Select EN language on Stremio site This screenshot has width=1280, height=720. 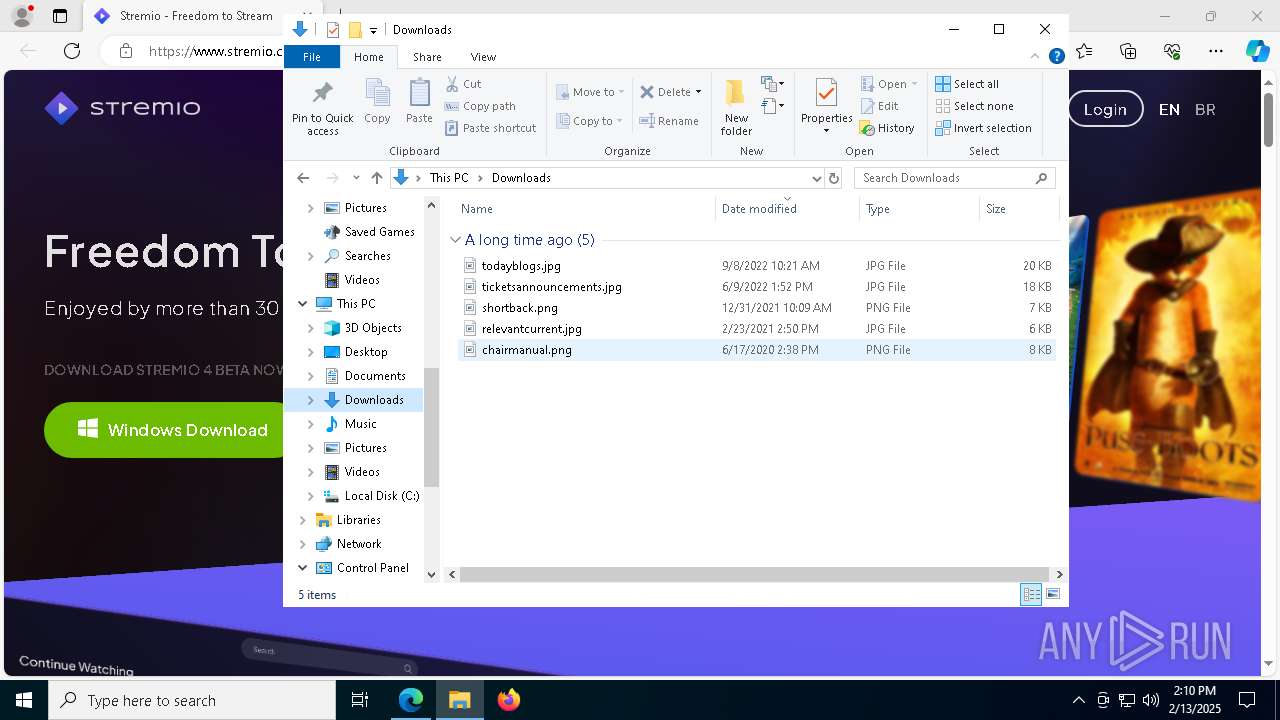[1169, 109]
